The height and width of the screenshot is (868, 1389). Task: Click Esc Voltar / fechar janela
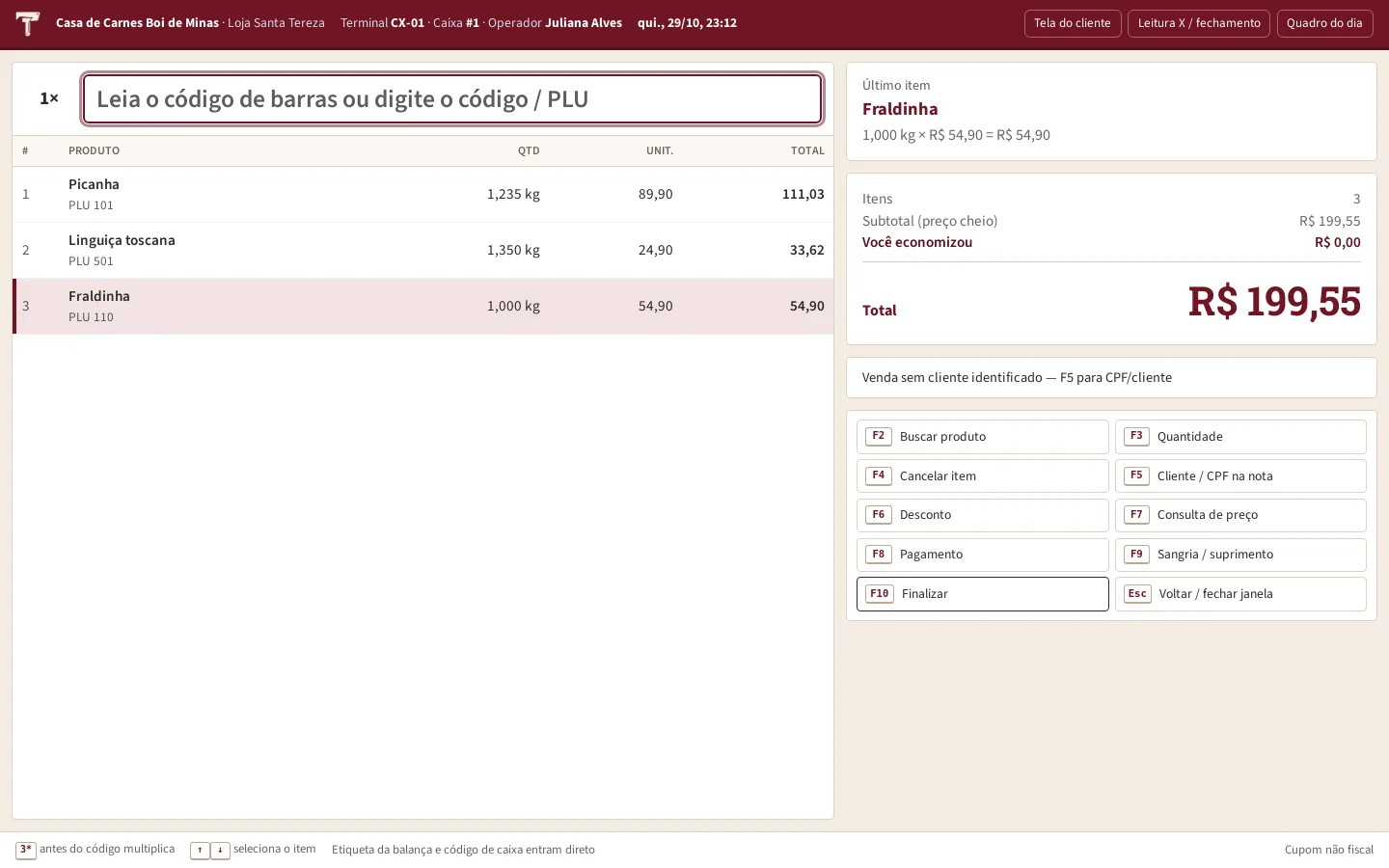coord(1240,594)
